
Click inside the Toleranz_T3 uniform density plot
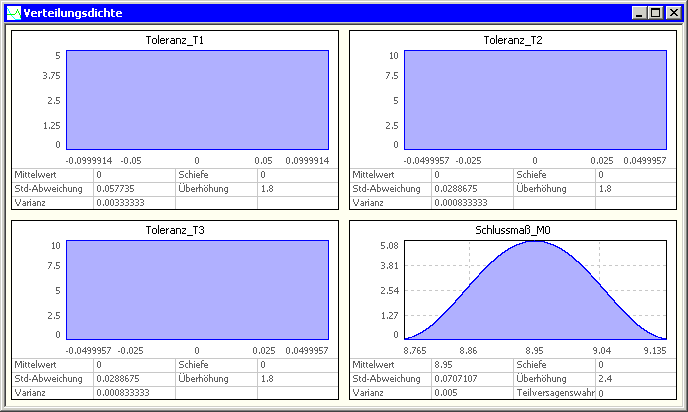click(197, 290)
